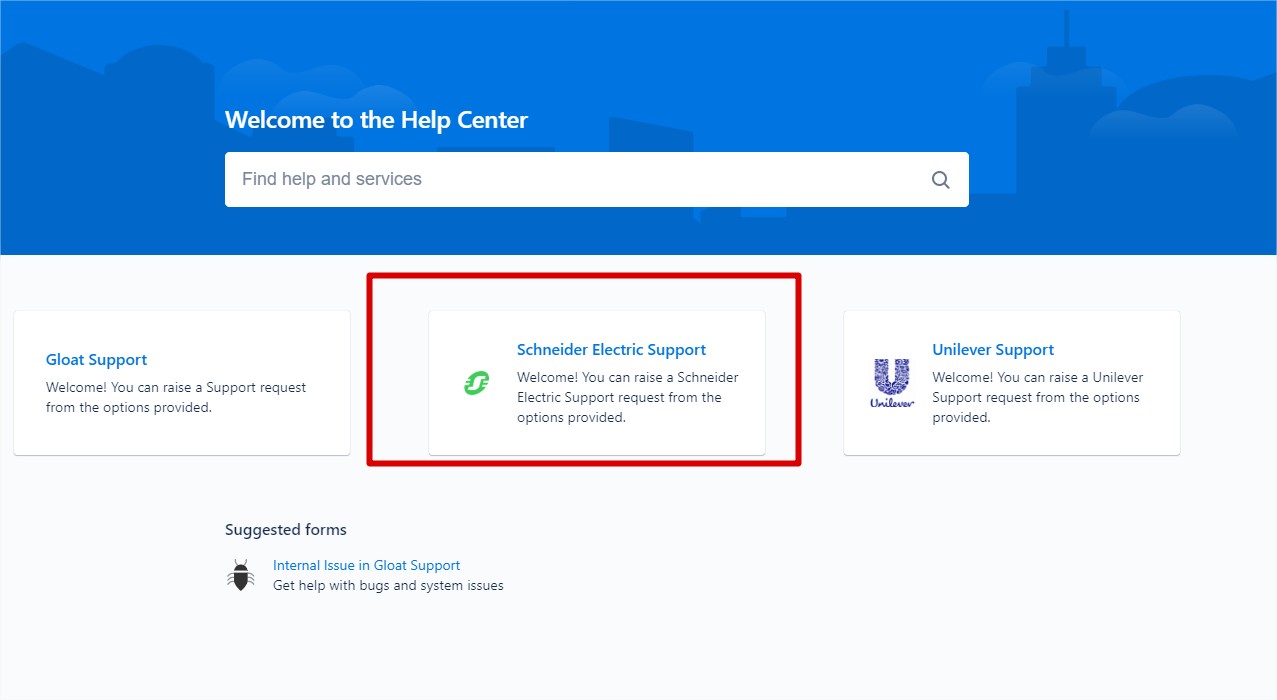Click Gloat Support card description text
The width and height of the screenshot is (1277, 700).
point(176,397)
